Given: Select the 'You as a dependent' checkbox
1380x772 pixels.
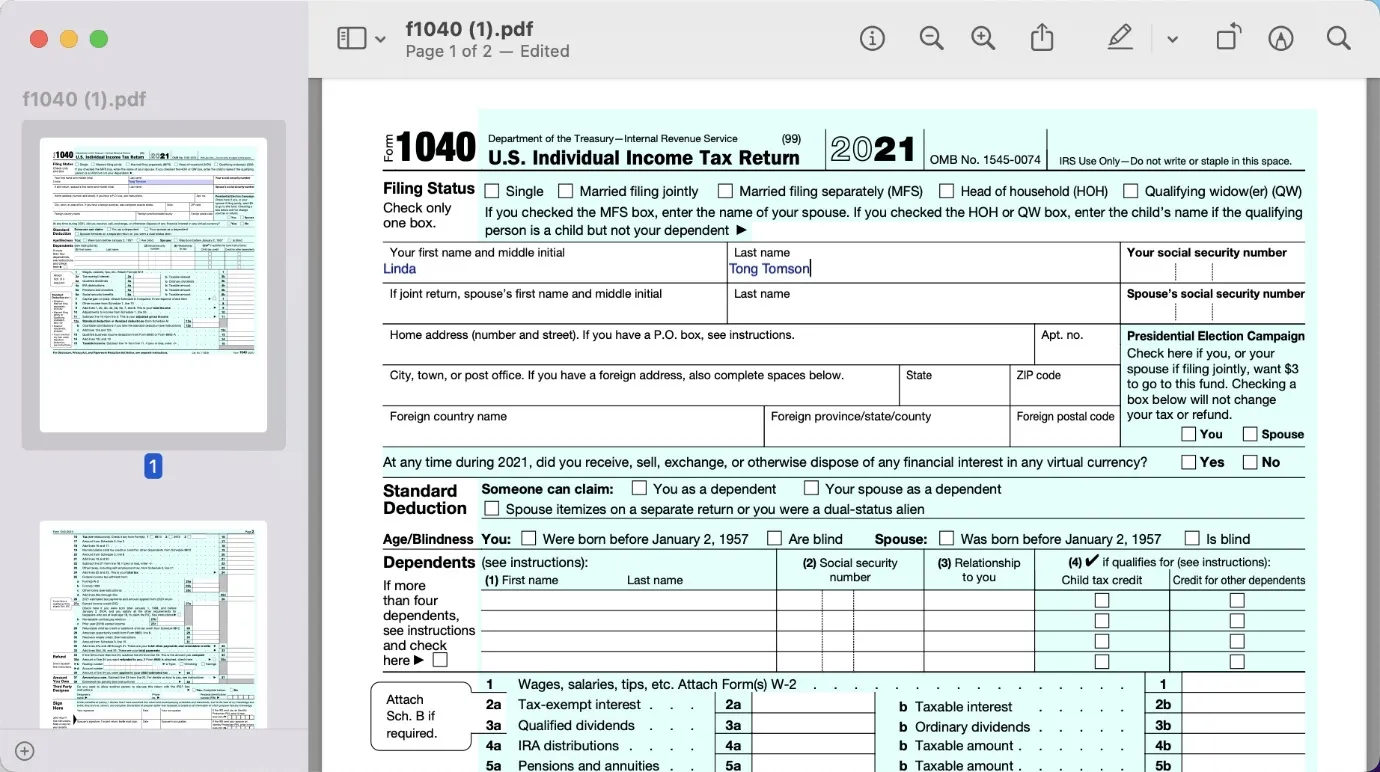Looking at the screenshot, I should (637, 488).
